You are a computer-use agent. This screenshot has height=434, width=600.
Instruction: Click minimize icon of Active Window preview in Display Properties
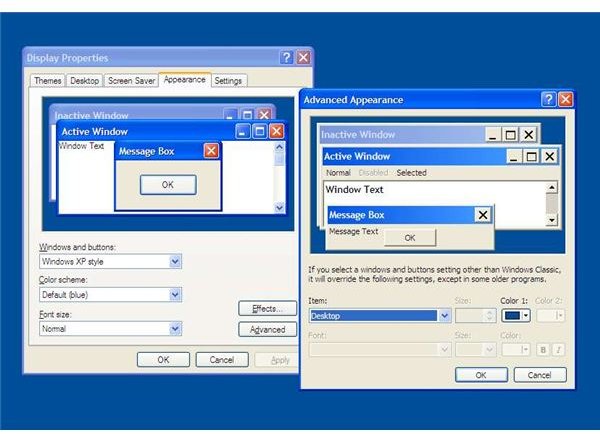(x=242, y=131)
